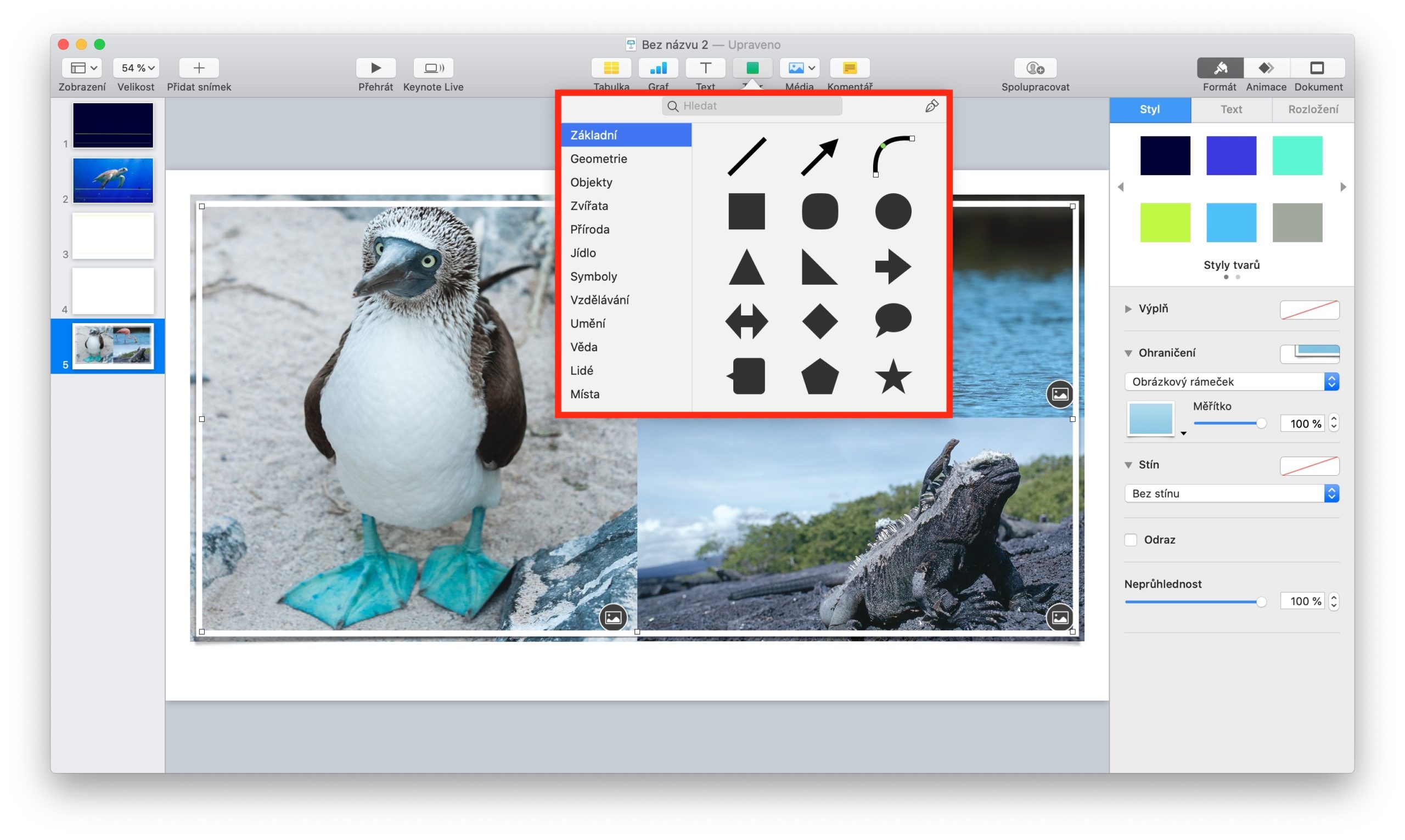Viewport: 1405px width, 840px height.
Task: Click the Spolupracovat button
Action: point(1035,68)
